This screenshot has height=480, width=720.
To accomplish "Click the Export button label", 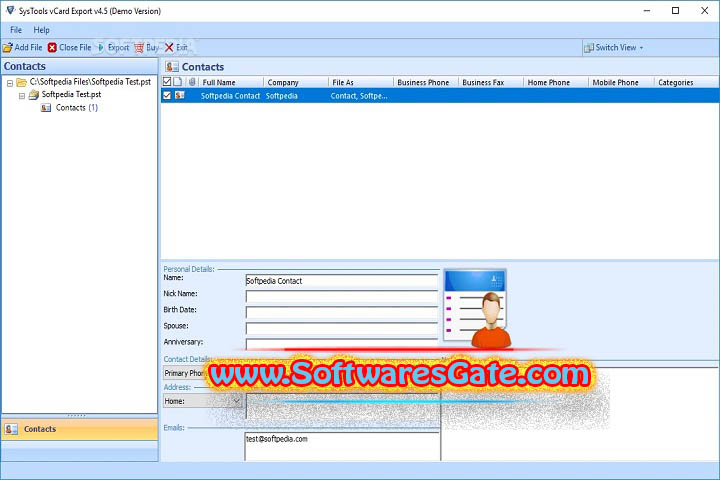I will (118, 47).
